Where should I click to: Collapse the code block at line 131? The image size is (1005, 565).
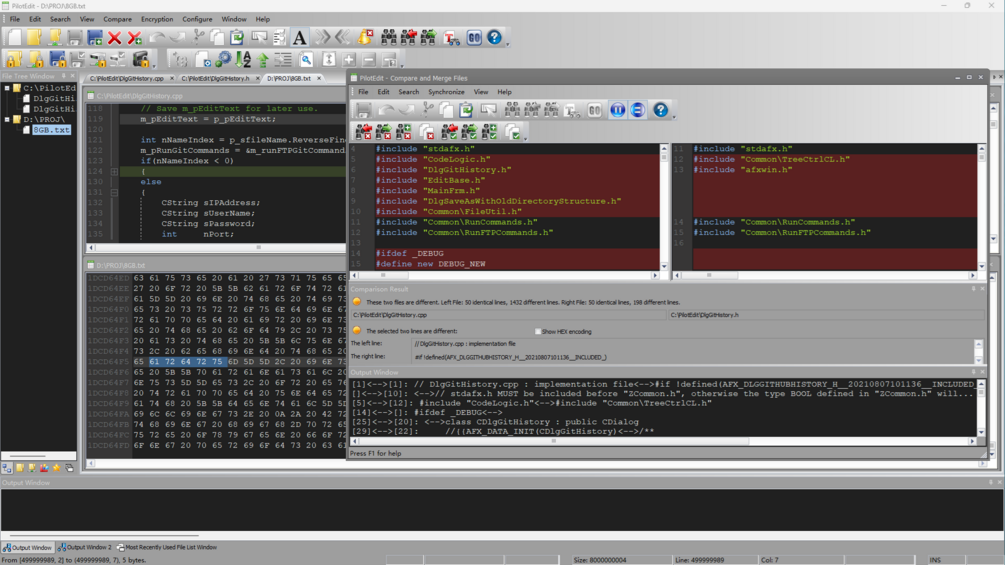(114, 192)
